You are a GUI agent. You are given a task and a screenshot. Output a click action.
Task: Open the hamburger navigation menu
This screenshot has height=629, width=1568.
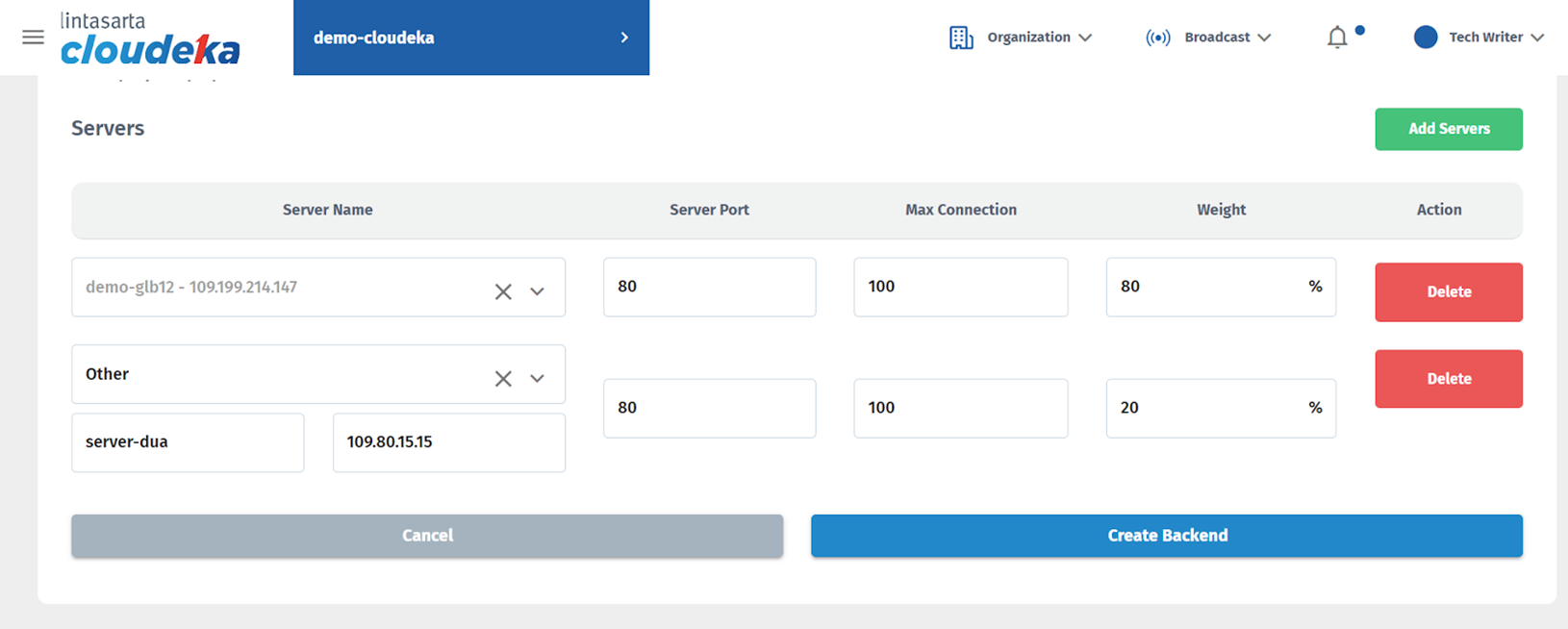coord(33,38)
